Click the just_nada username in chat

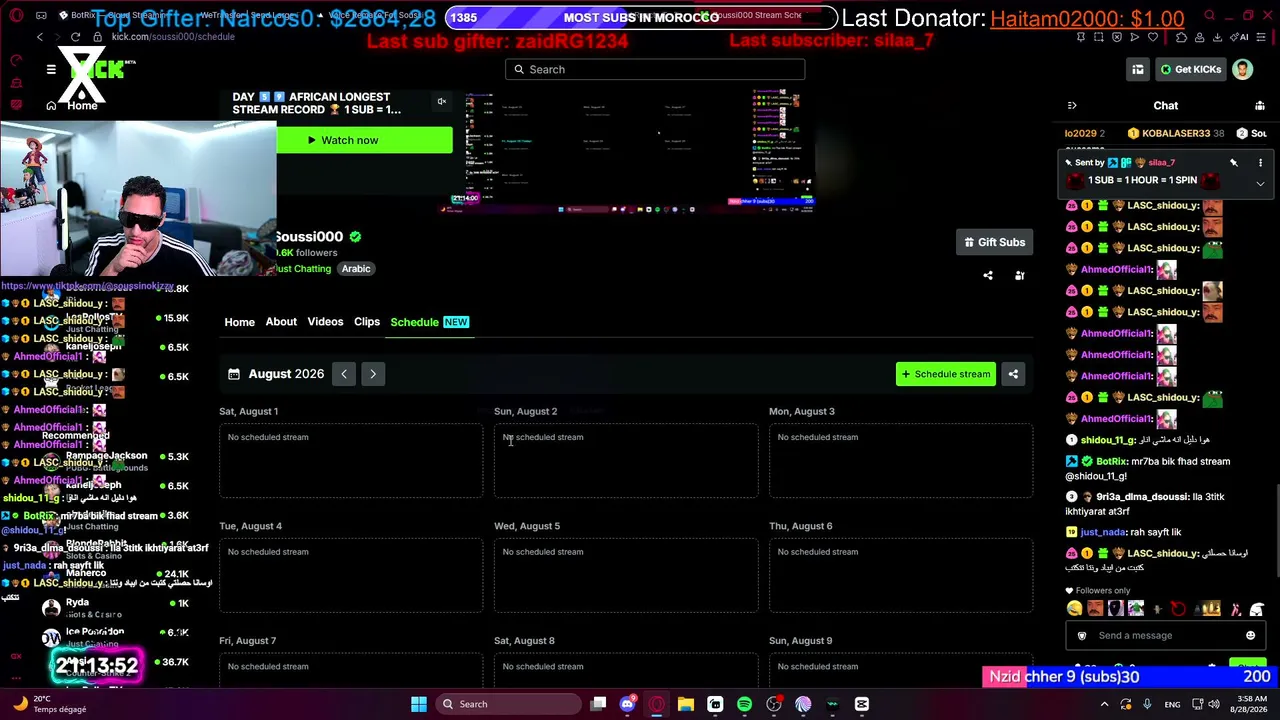1102,532
